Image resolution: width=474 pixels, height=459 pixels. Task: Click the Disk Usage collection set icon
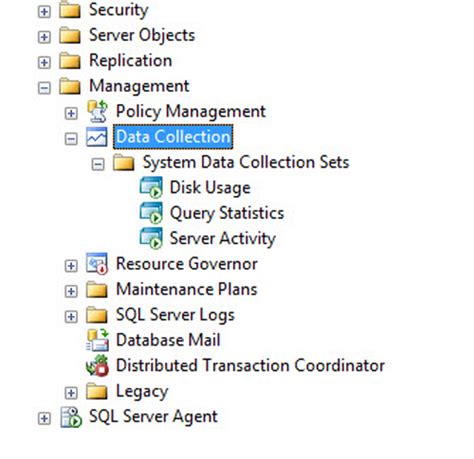pos(151,188)
